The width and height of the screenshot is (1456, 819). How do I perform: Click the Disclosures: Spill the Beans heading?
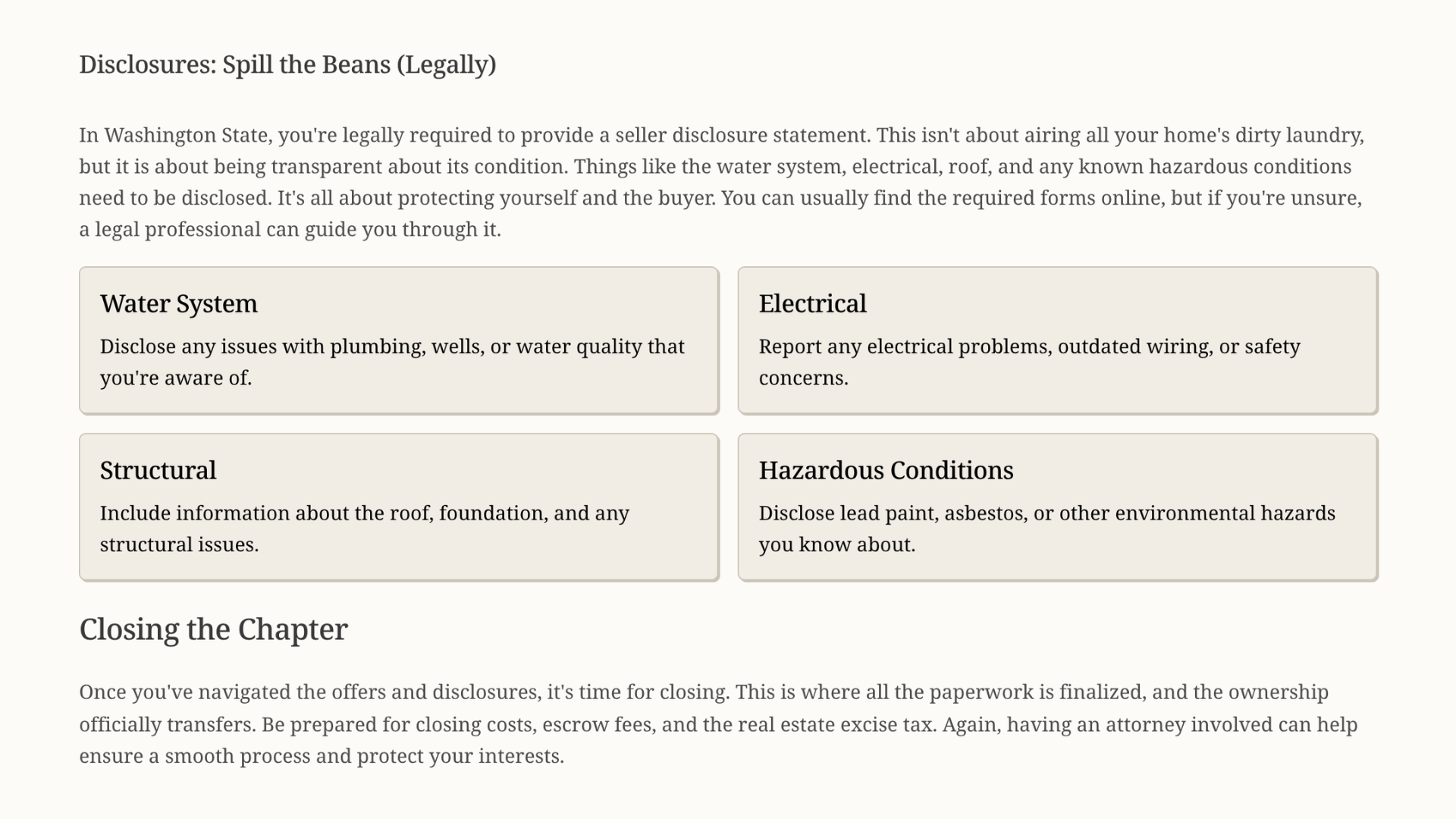tap(287, 64)
